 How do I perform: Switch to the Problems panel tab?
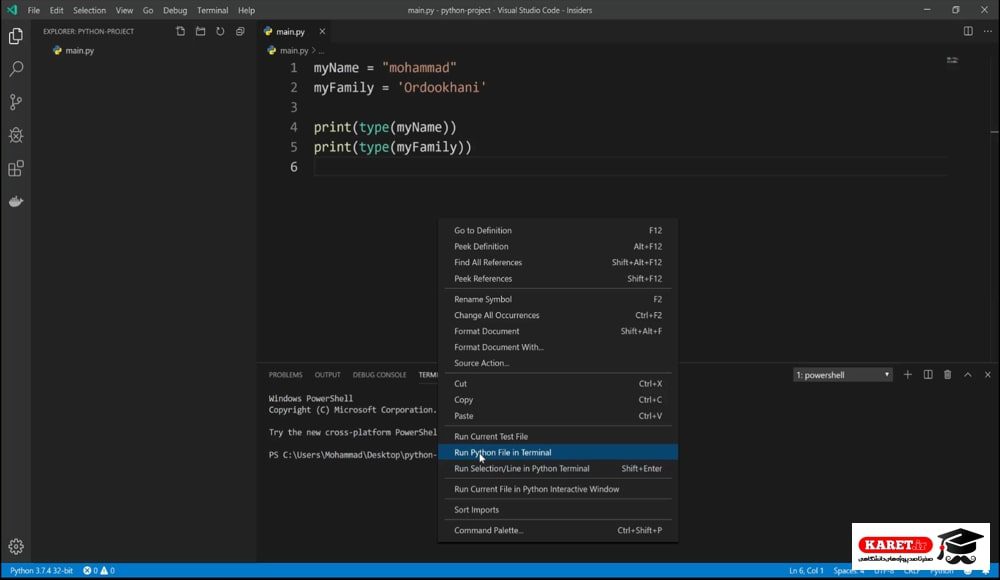[285, 375]
